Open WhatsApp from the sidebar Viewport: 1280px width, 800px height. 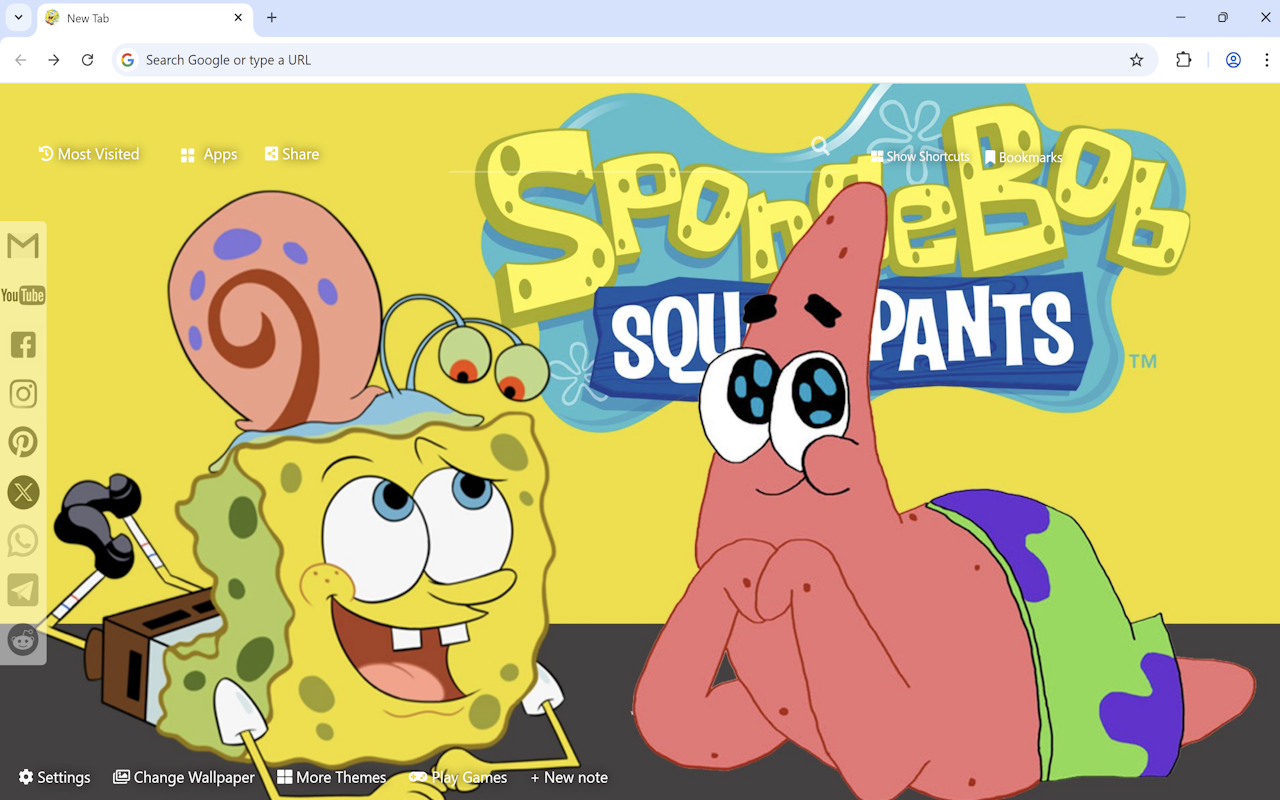click(x=23, y=540)
